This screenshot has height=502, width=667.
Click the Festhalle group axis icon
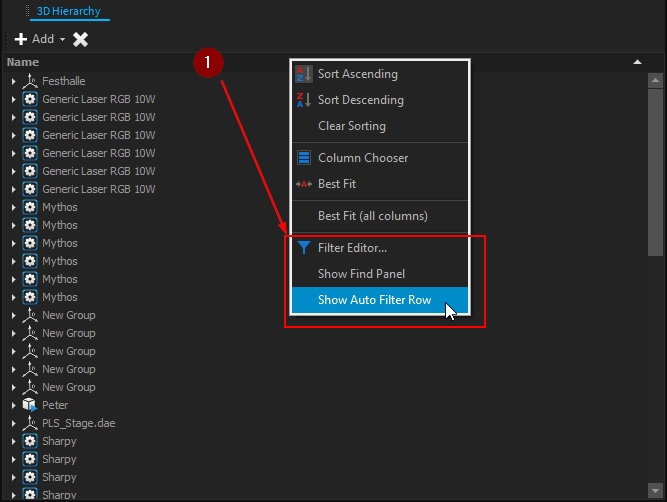click(x=30, y=81)
